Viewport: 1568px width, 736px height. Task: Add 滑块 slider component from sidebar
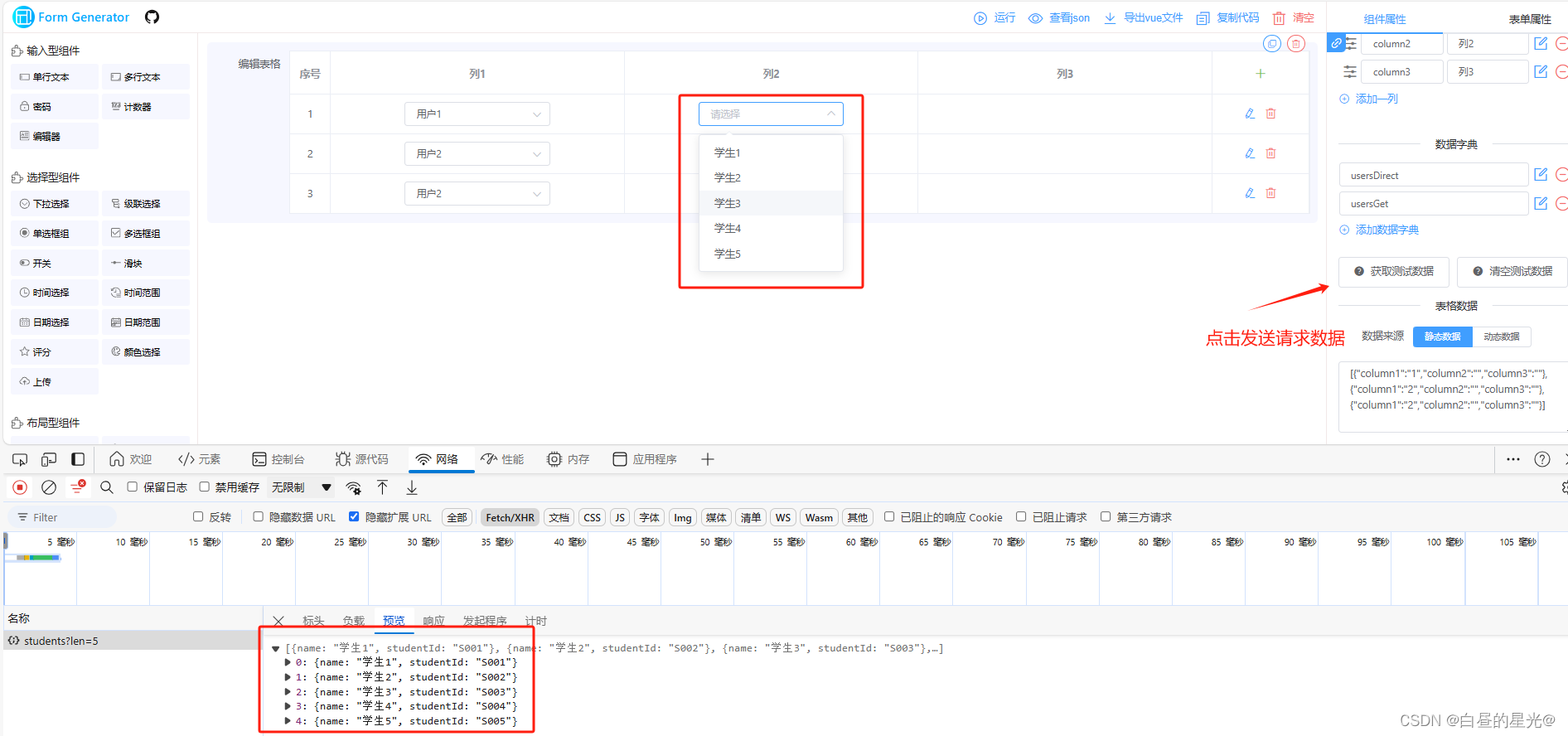tap(146, 264)
